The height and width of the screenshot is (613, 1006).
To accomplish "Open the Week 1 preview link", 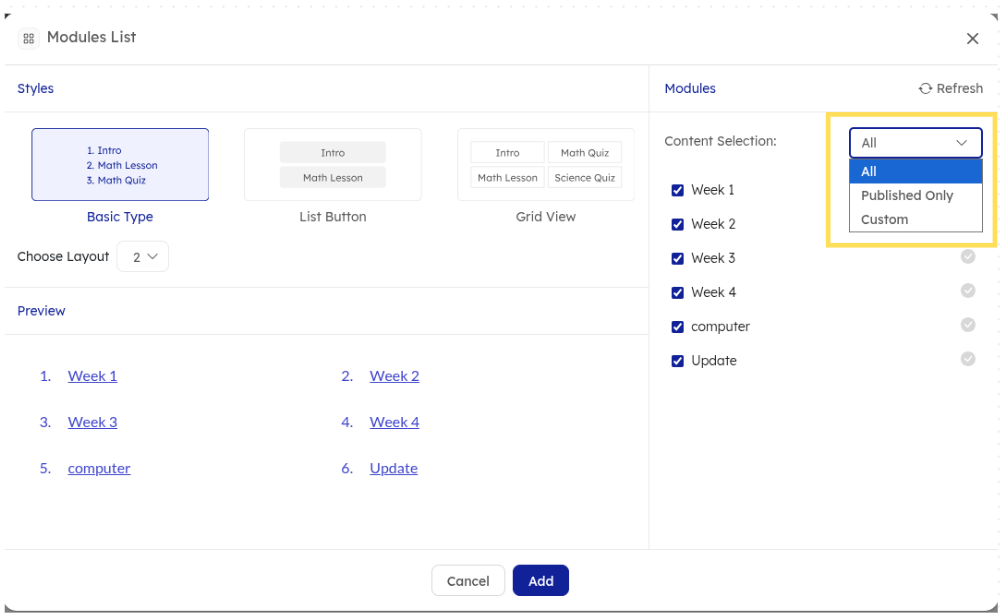I will click(92, 376).
